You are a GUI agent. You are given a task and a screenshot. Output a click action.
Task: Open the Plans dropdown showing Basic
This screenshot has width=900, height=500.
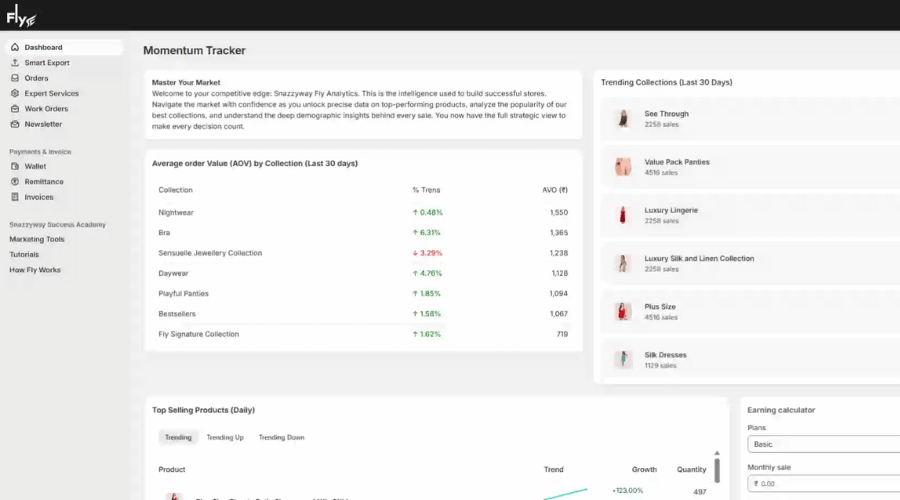click(x=824, y=444)
